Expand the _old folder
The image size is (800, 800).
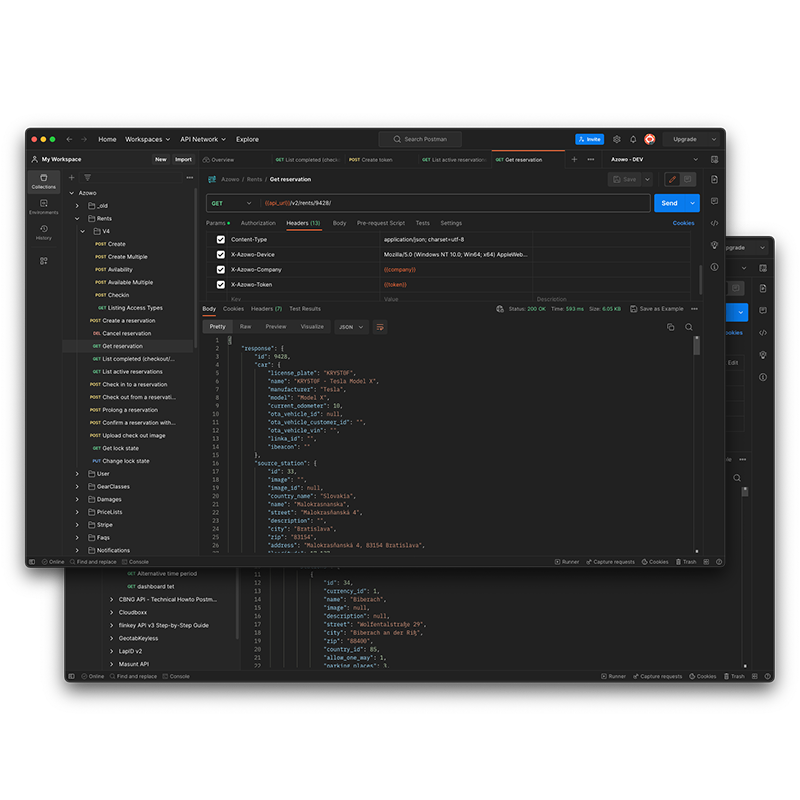[77, 206]
